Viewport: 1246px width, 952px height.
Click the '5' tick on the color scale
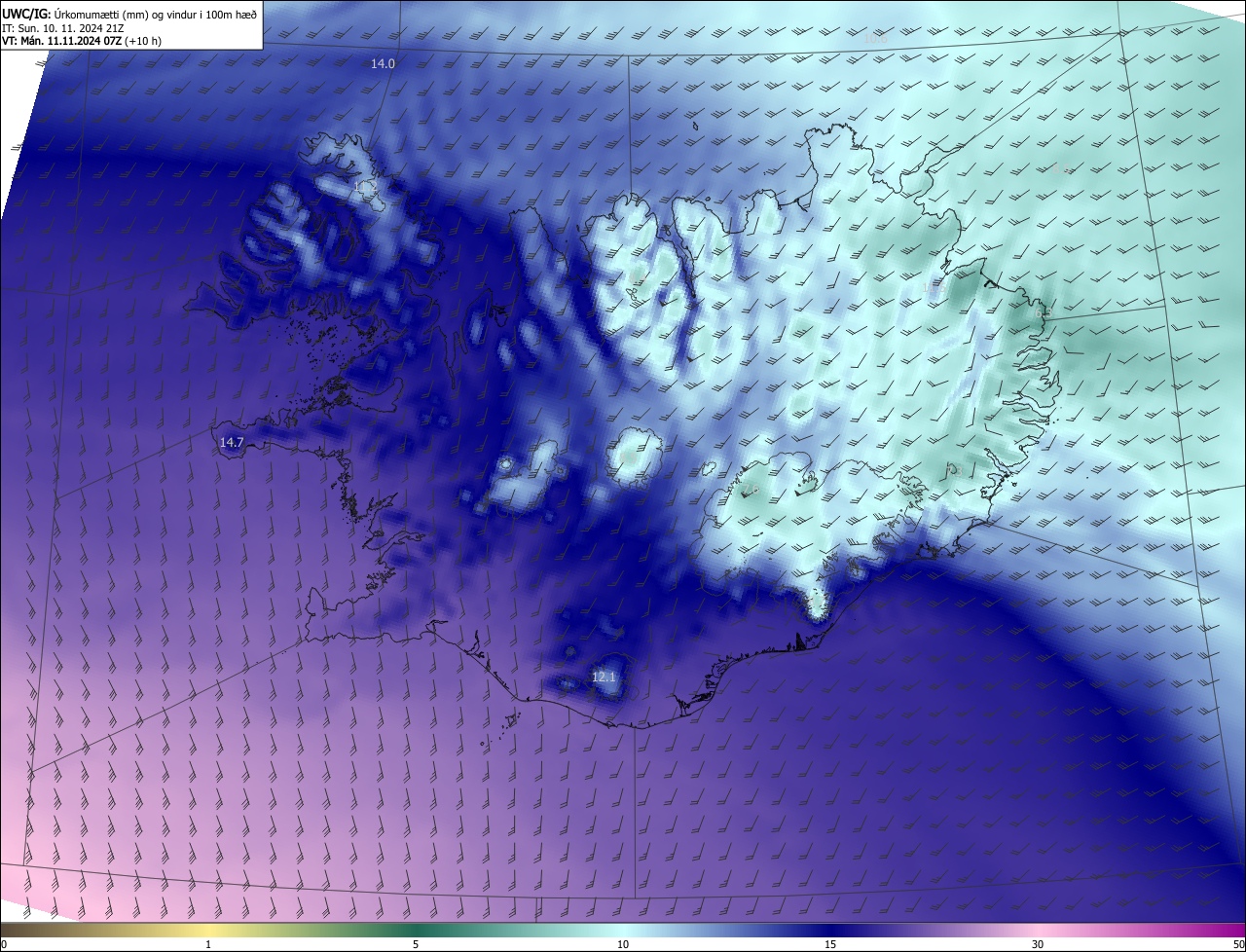pos(416,944)
